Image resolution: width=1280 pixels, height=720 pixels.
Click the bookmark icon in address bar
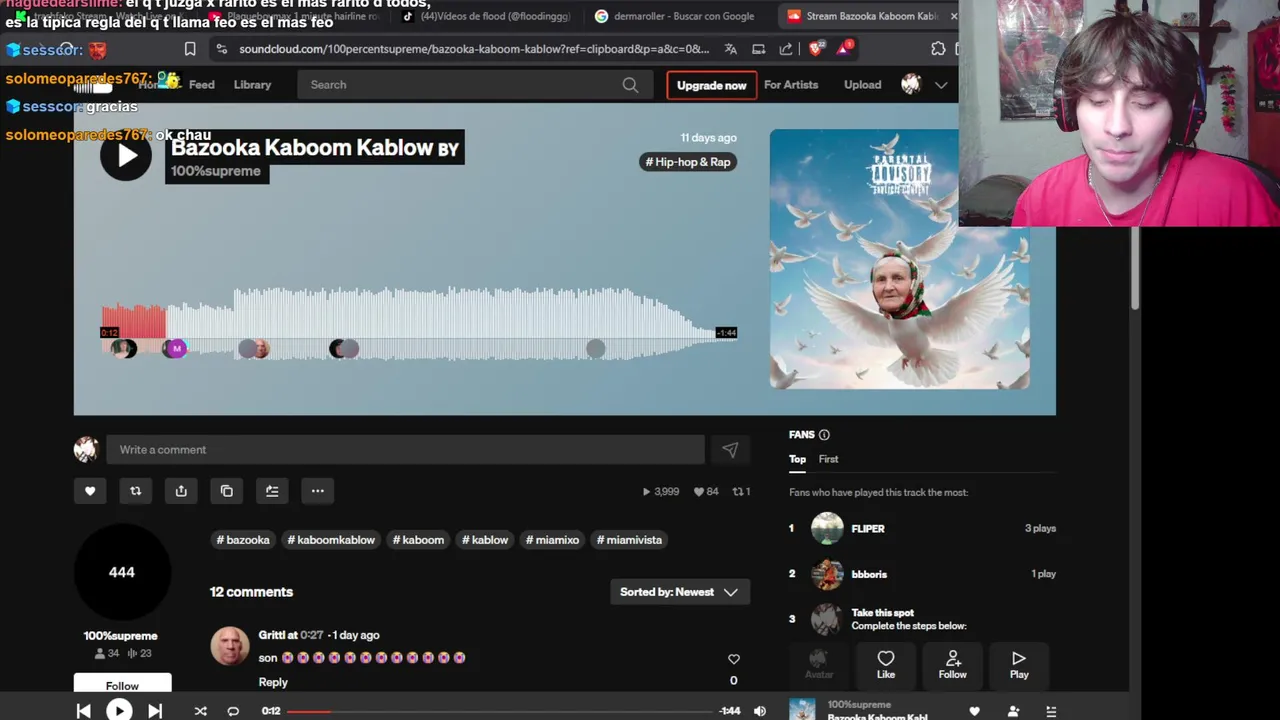click(x=190, y=48)
